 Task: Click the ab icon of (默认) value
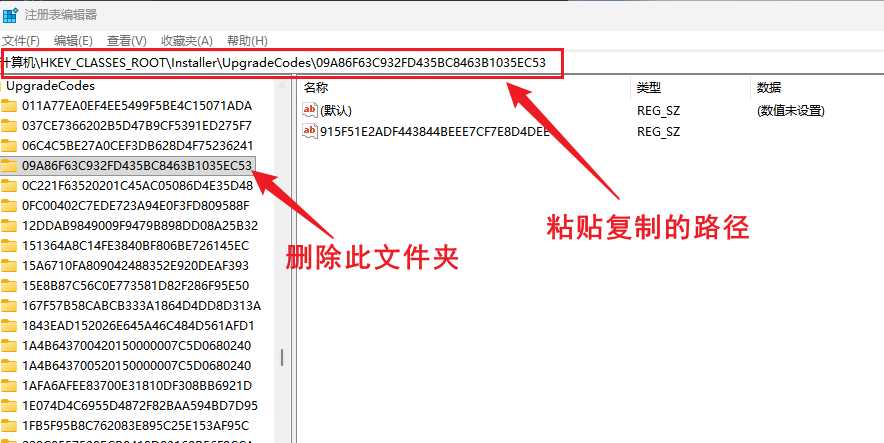pyautogui.click(x=310, y=110)
